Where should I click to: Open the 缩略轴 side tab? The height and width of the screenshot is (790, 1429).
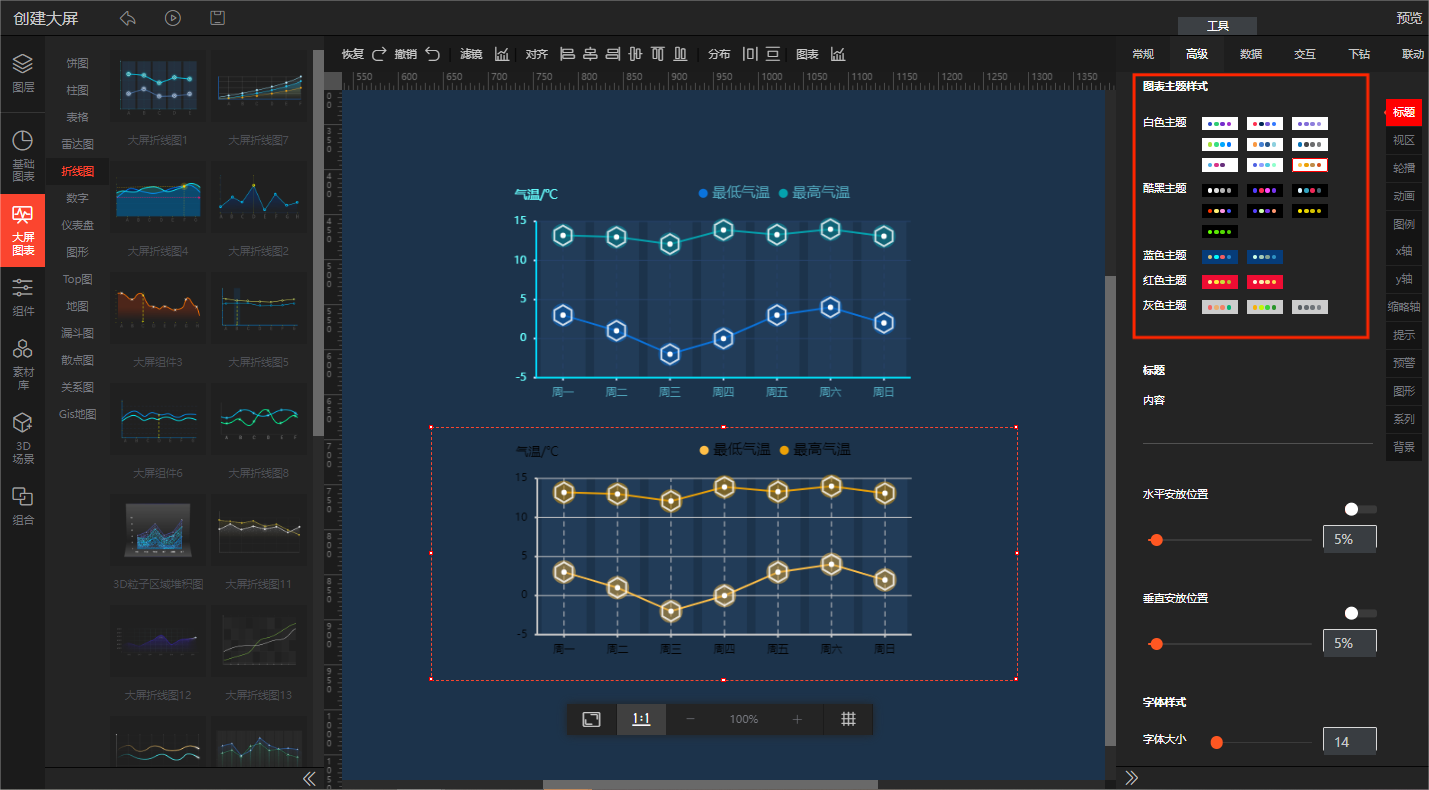1404,307
